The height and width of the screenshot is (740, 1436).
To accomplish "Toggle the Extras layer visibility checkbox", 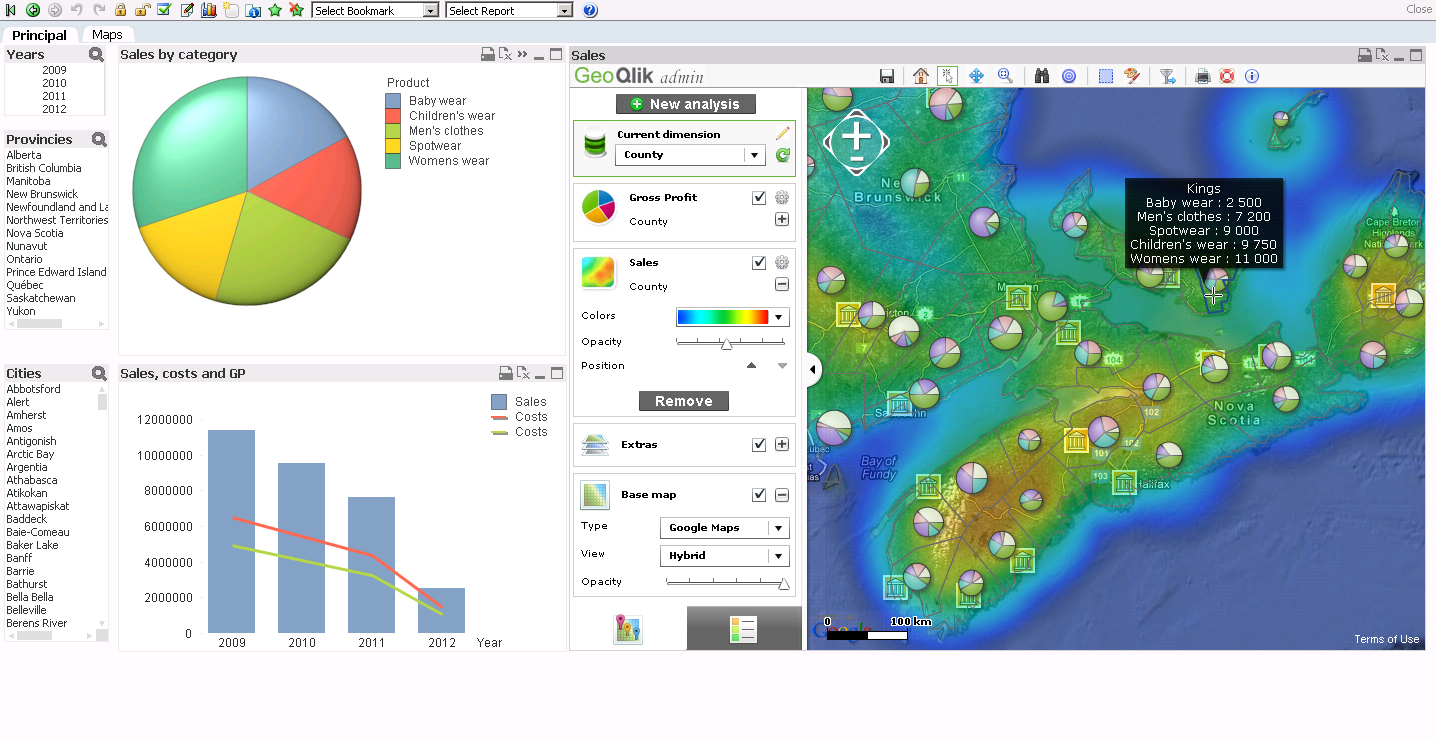I will (759, 444).
